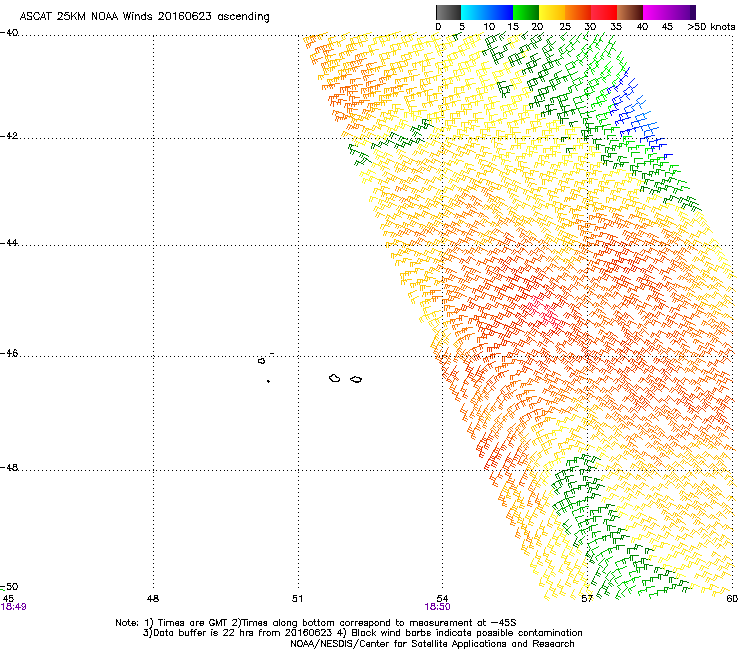The image size is (740, 650).
Task: Click the right island of the pair east of 51
Action: tap(356, 379)
